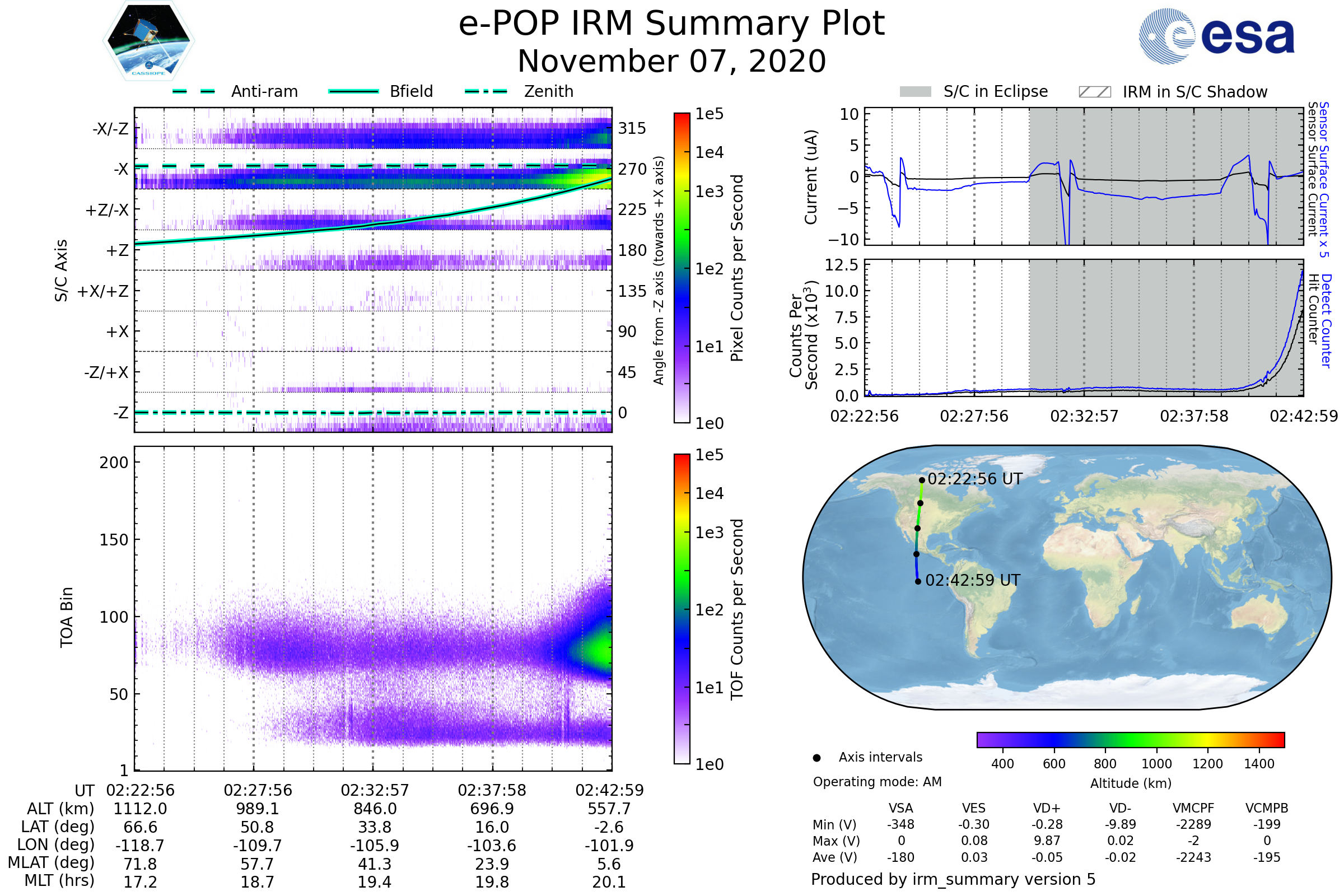Click the ESA logo

(1216, 35)
